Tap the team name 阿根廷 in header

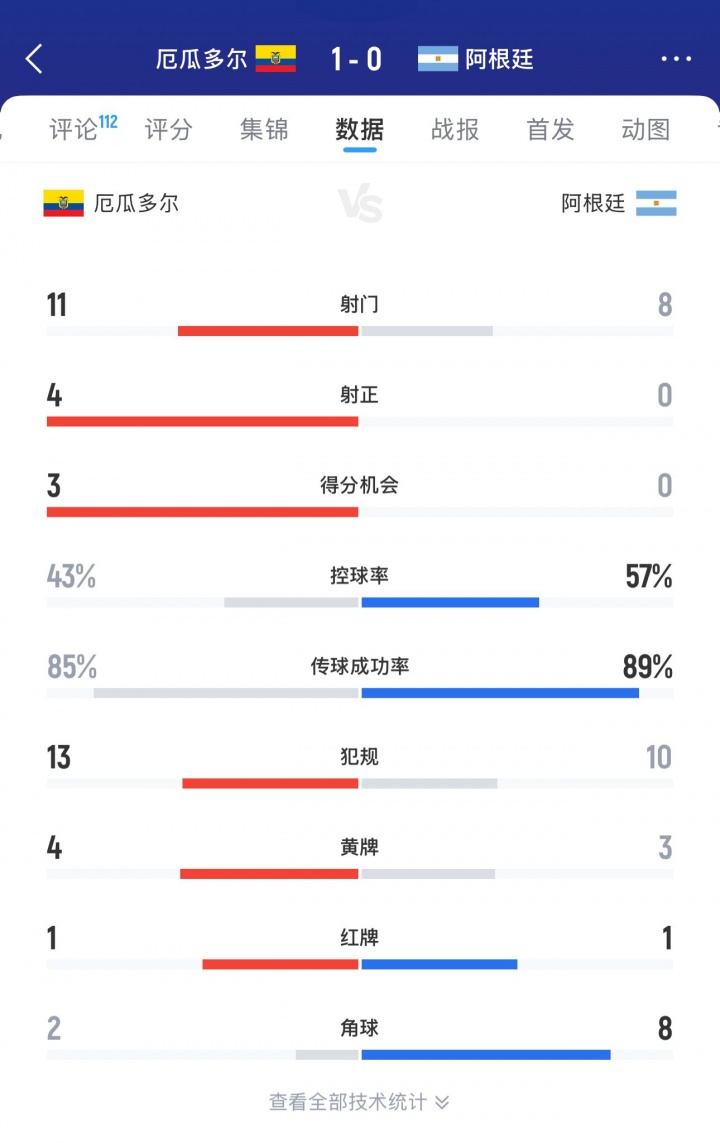coord(500,58)
